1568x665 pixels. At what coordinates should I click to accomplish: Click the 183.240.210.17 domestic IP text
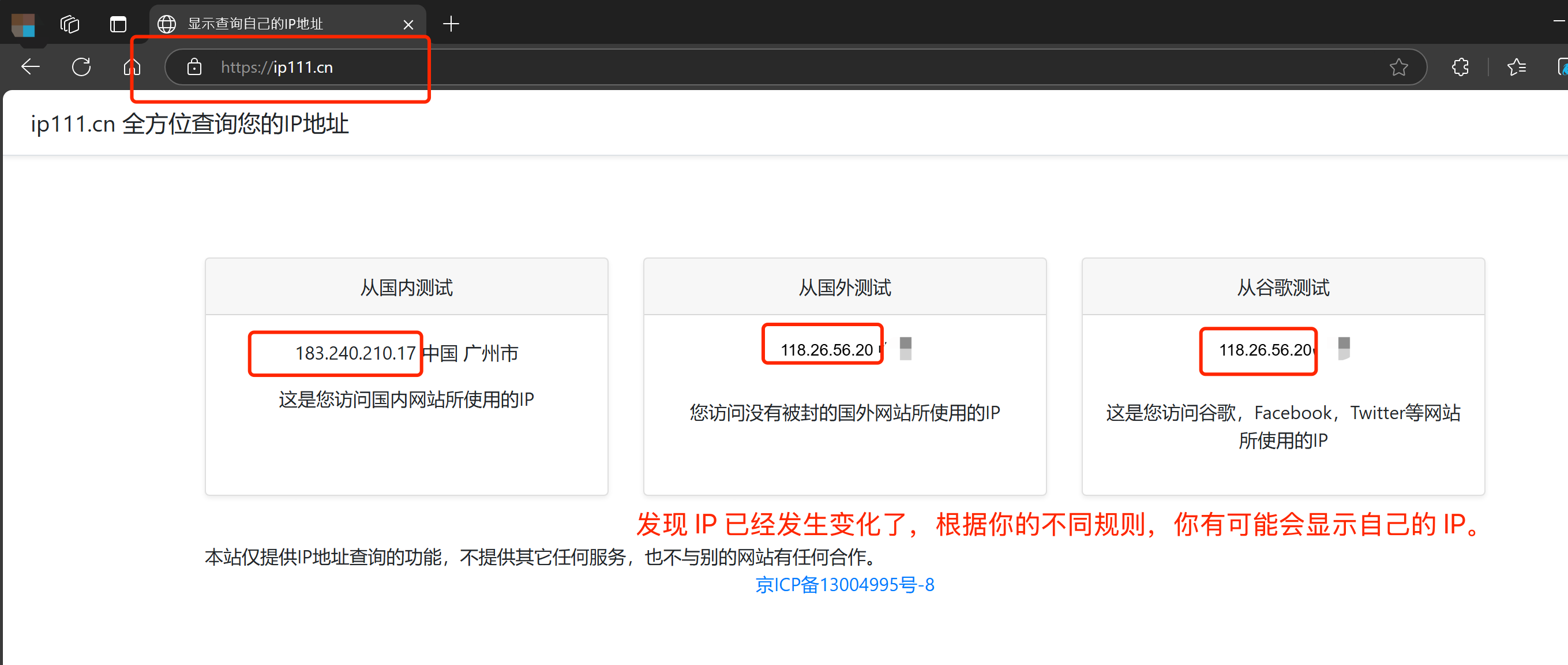[x=355, y=353]
